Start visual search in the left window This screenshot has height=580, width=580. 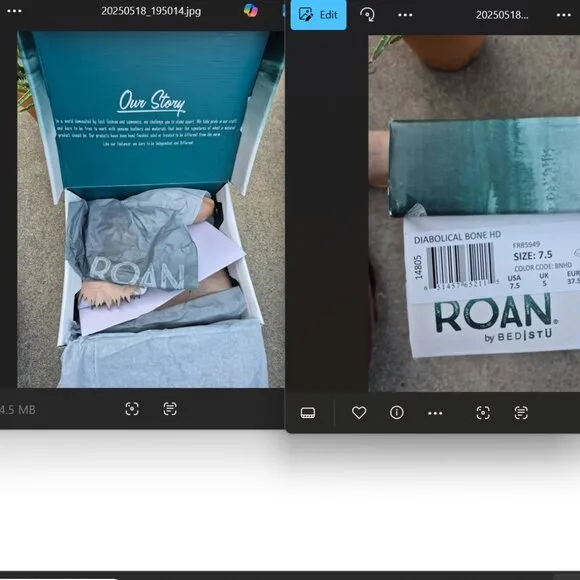click(132, 409)
